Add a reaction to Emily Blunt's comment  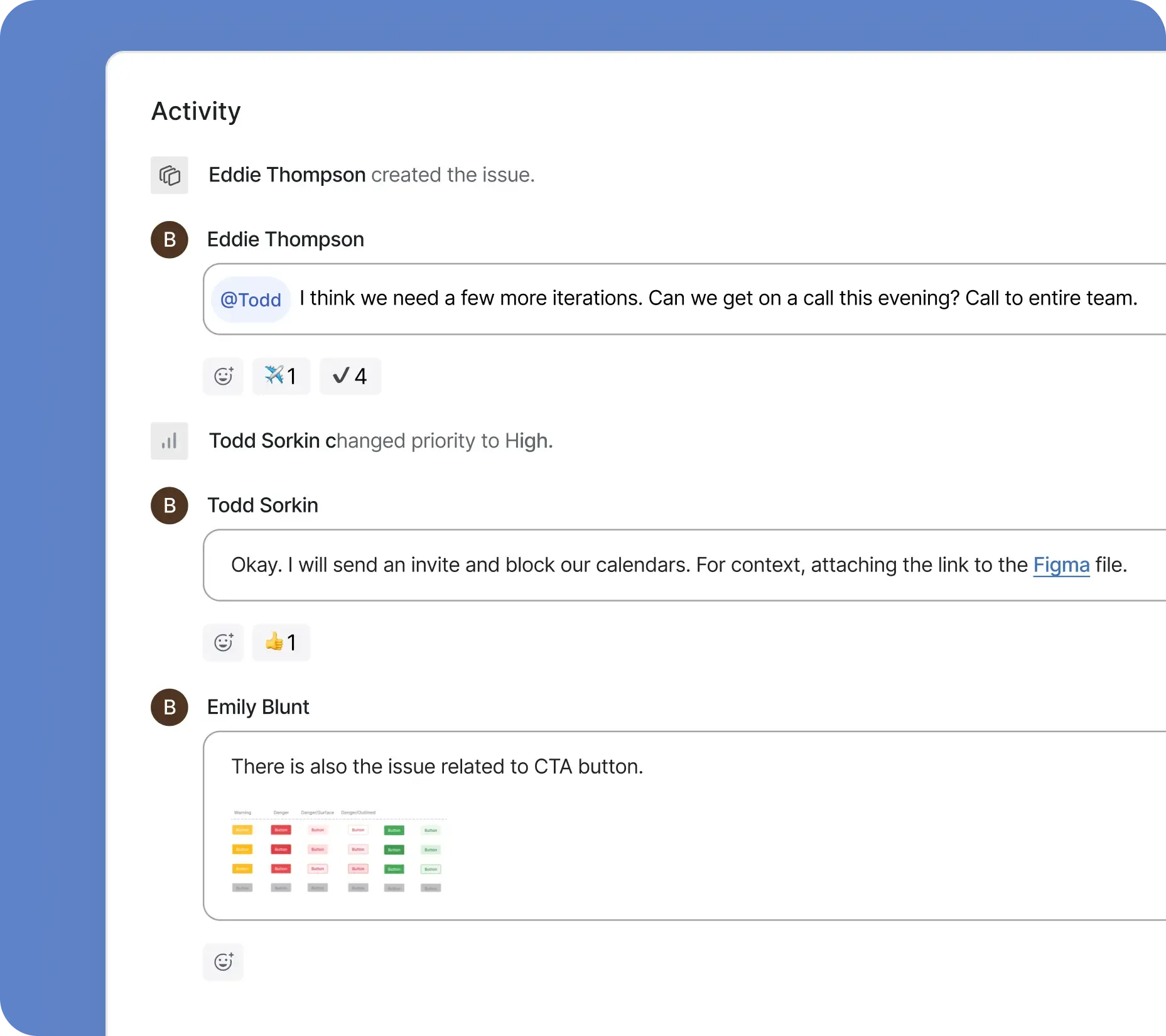(x=223, y=961)
